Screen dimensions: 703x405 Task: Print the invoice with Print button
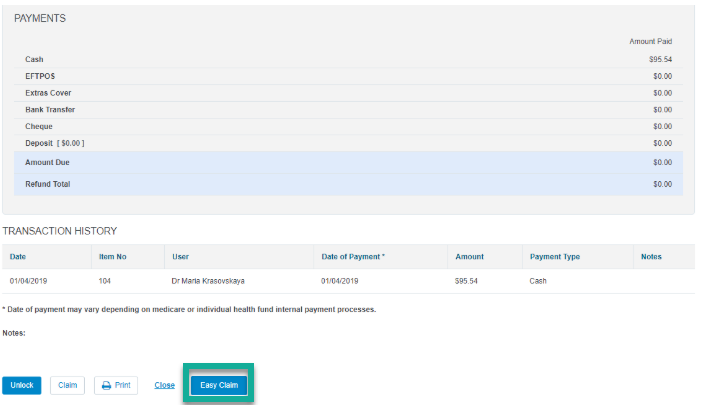point(116,385)
